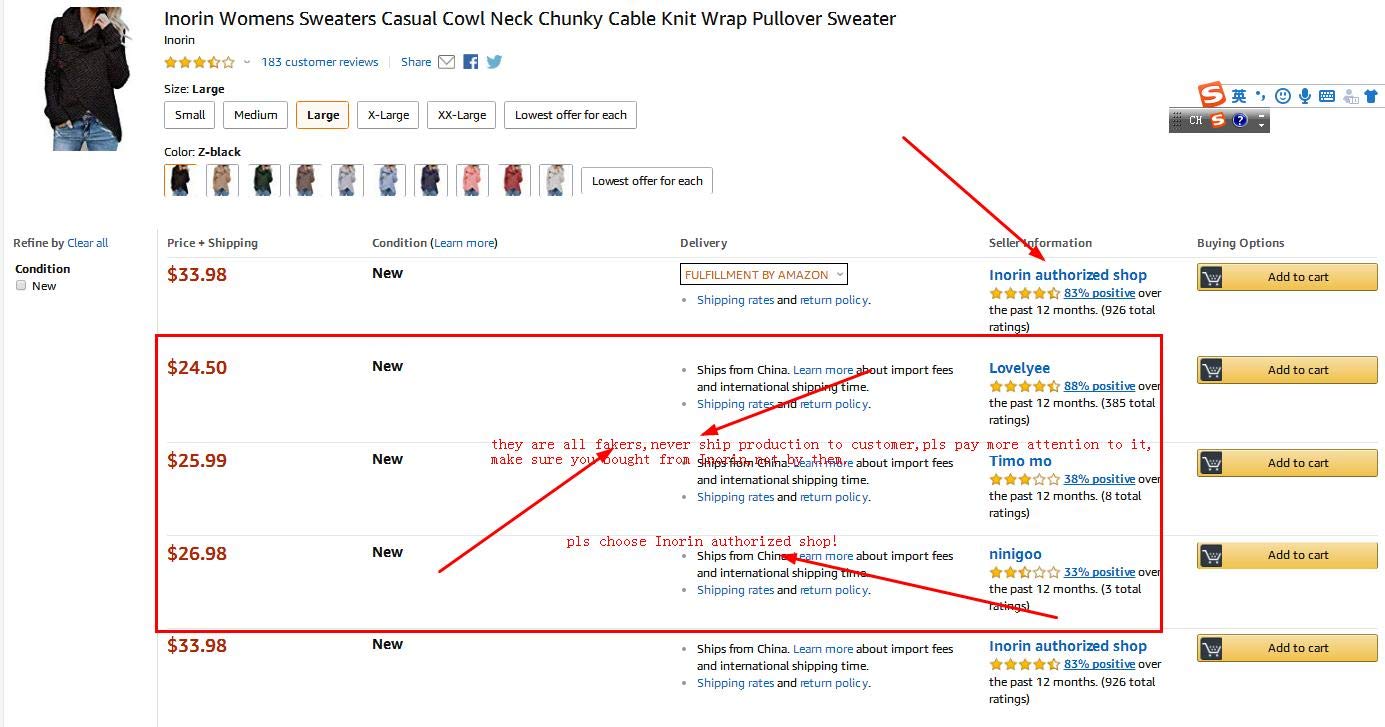Choose the green sweater color swatch
Image resolution: width=1385 pixels, height=727 pixels.
coord(263,180)
